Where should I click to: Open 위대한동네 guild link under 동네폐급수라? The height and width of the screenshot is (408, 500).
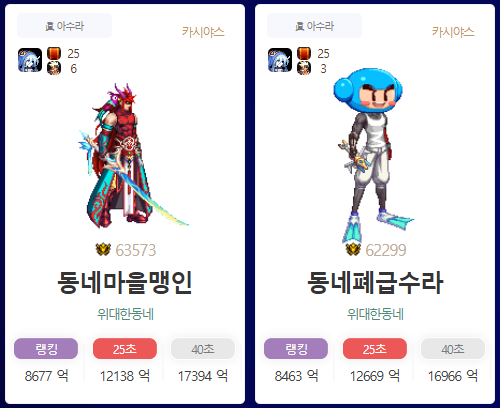click(x=375, y=314)
